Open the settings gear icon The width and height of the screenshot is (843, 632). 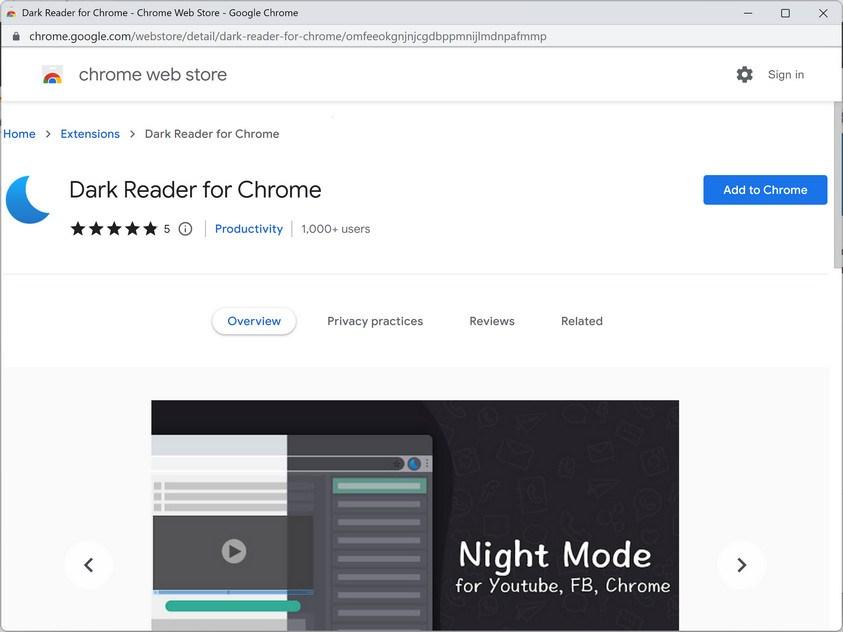click(744, 74)
